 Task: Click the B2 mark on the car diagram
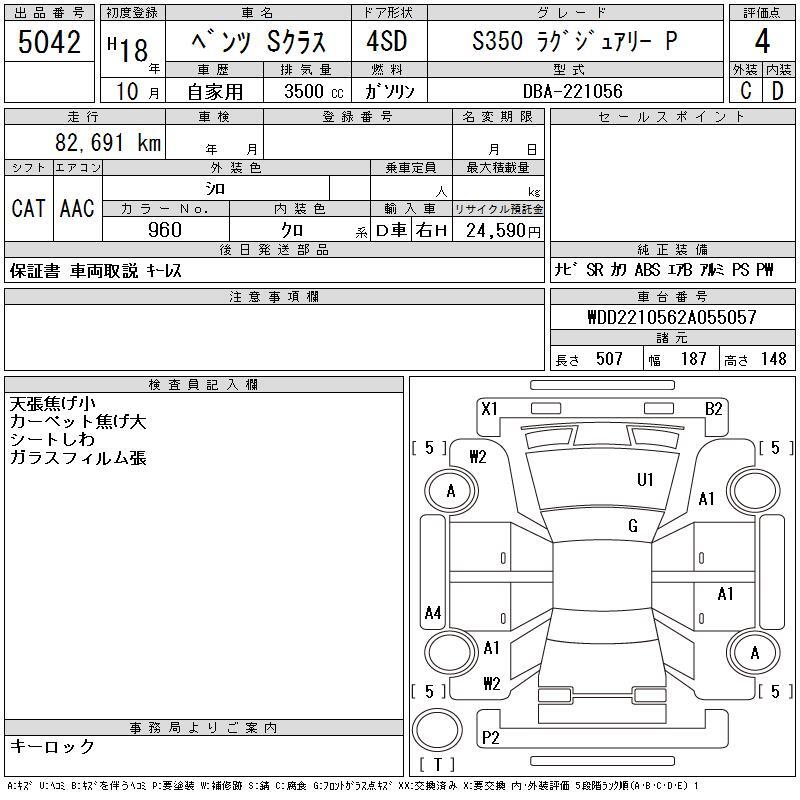[x=713, y=409]
